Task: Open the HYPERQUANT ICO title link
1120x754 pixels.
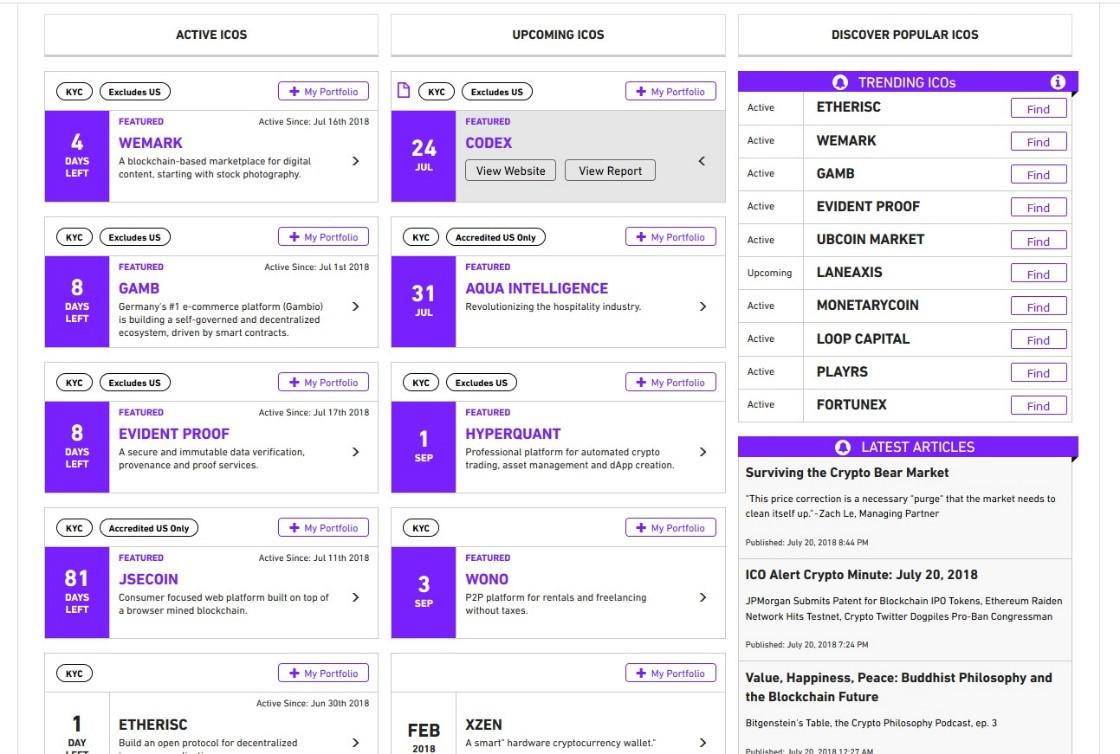Action: (514, 434)
